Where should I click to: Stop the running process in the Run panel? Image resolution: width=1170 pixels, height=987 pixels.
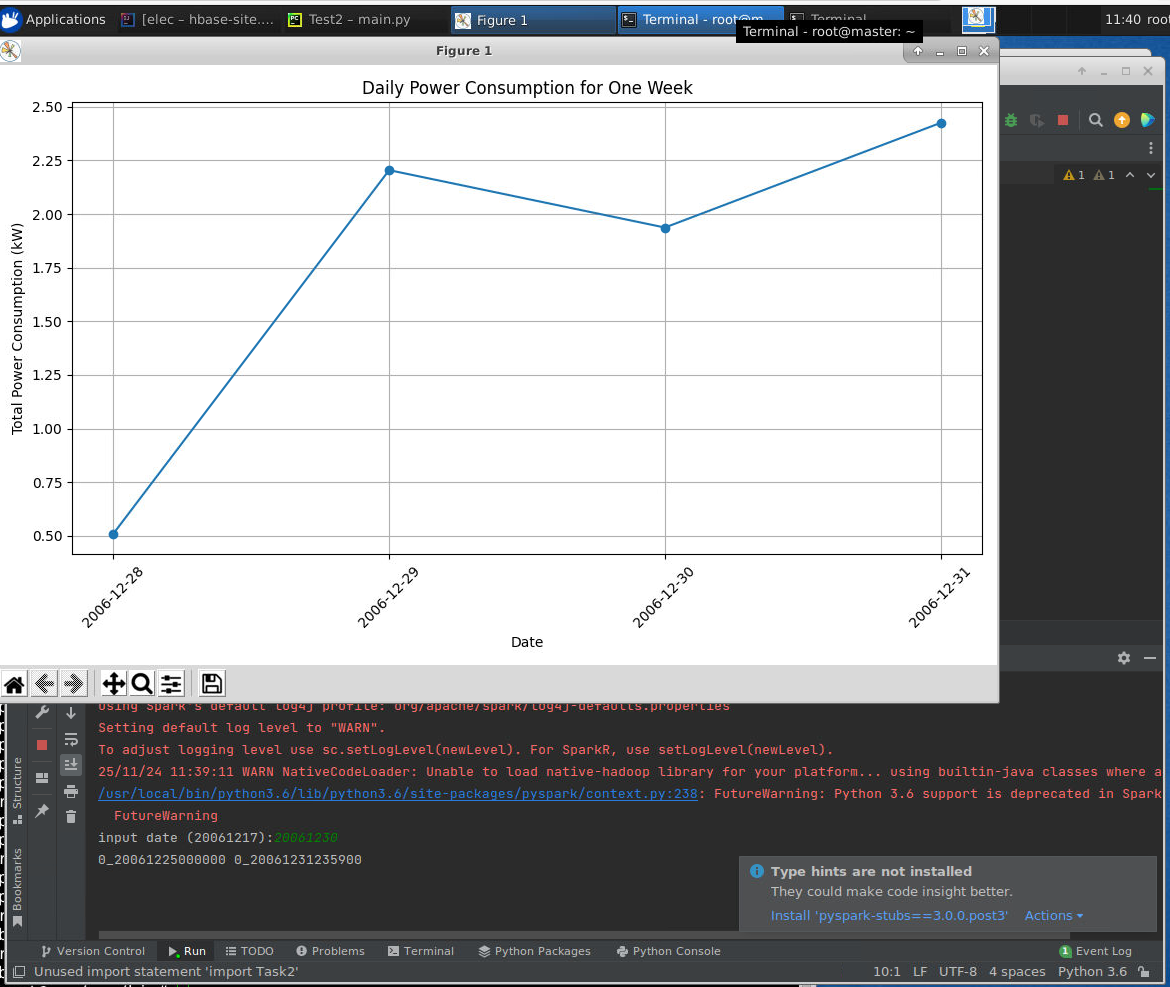(x=42, y=745)
